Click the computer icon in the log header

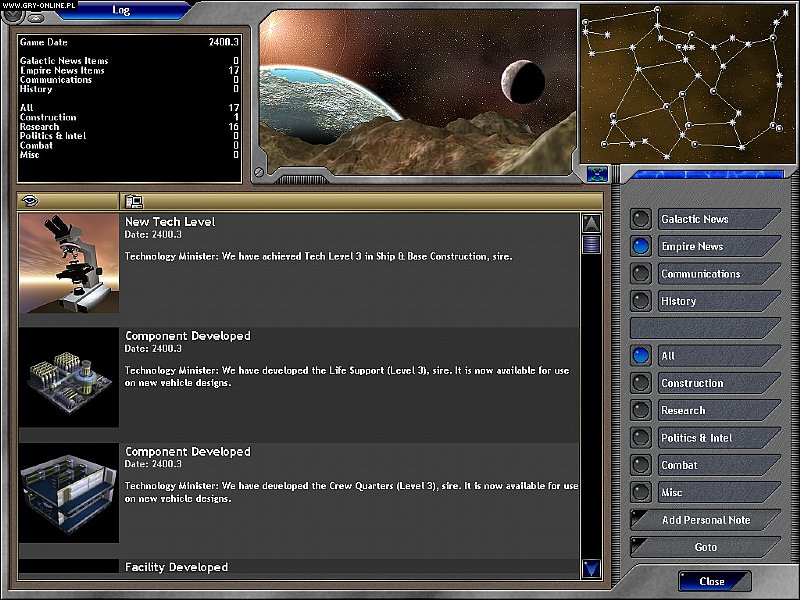click(133, 200)
